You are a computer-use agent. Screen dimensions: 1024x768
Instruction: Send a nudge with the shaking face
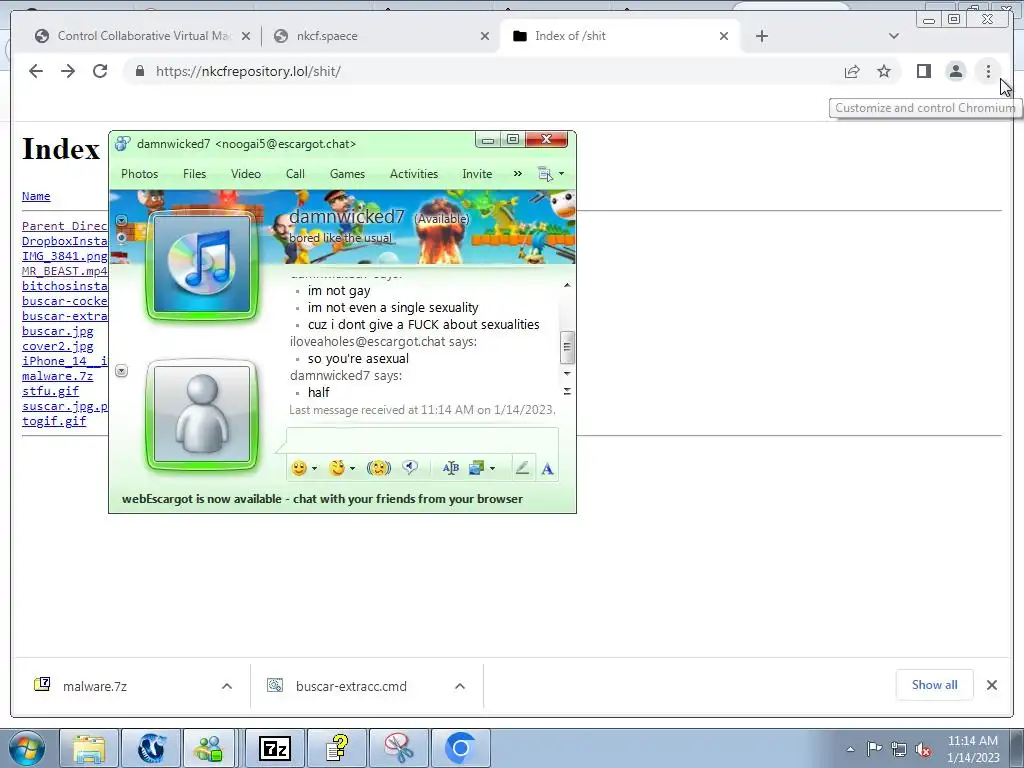(x=379, y=468)
